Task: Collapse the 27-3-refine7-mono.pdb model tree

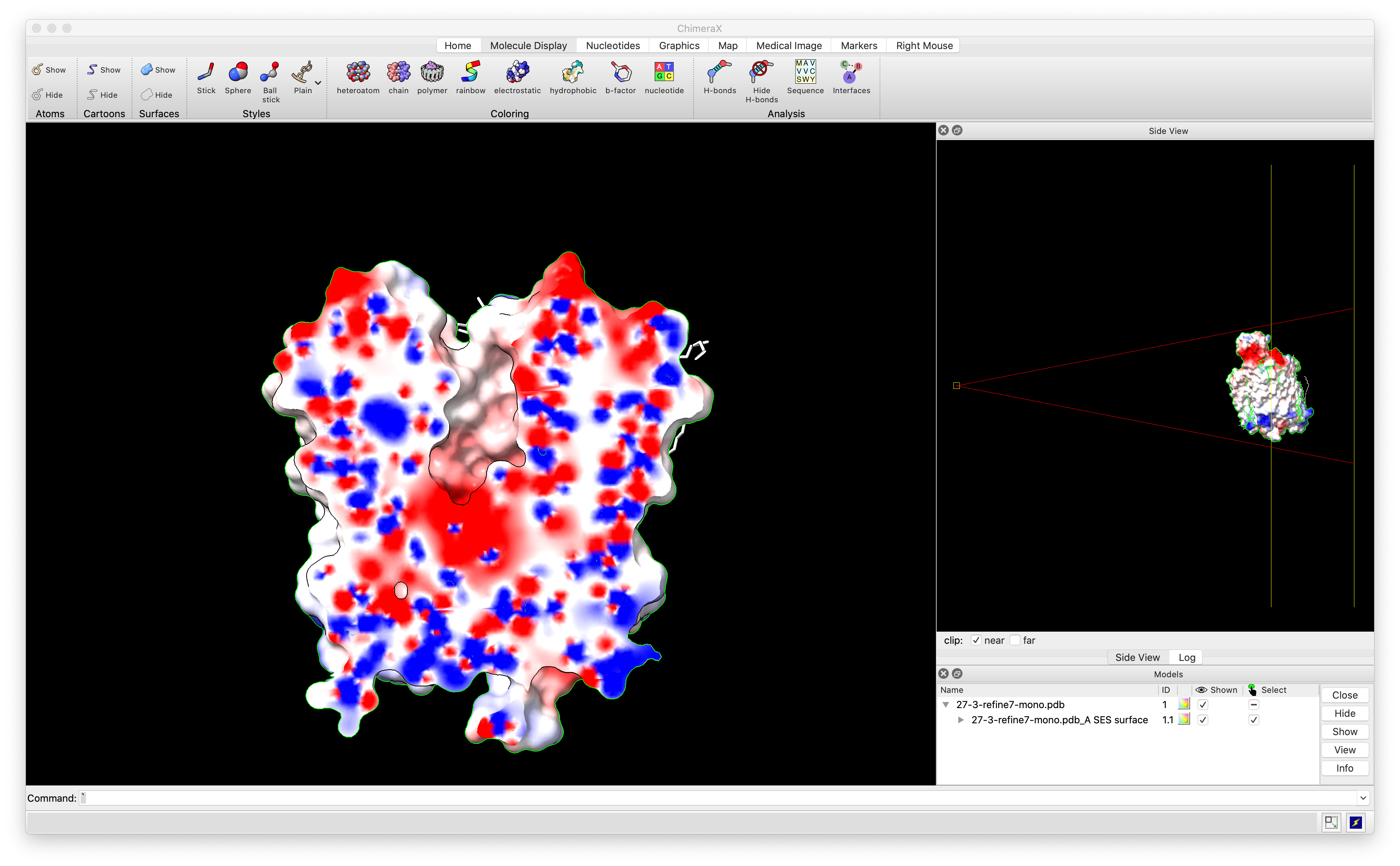Action: [x=946, y=705]
